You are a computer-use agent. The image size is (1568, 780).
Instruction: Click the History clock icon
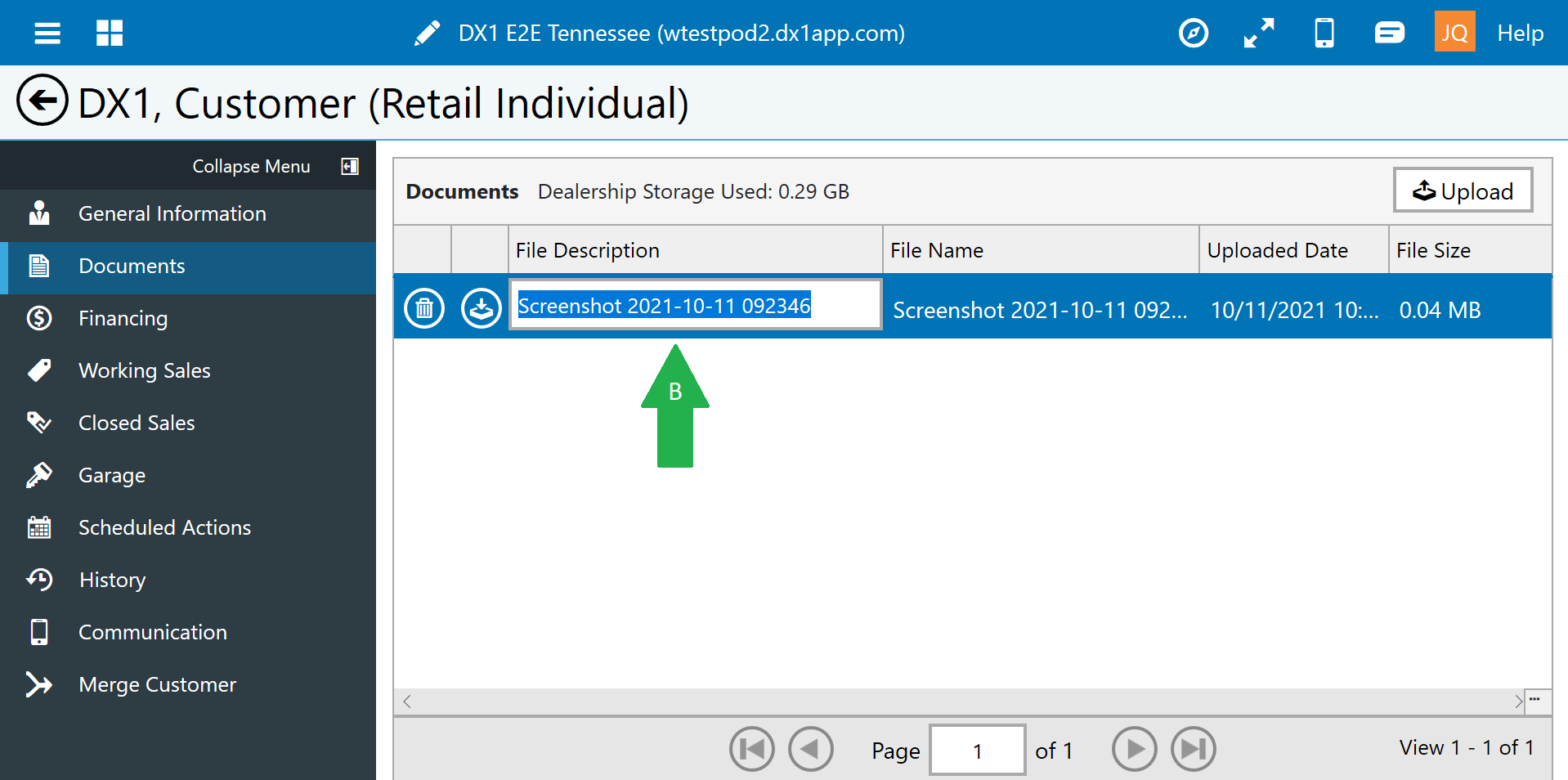click(39, 580)
